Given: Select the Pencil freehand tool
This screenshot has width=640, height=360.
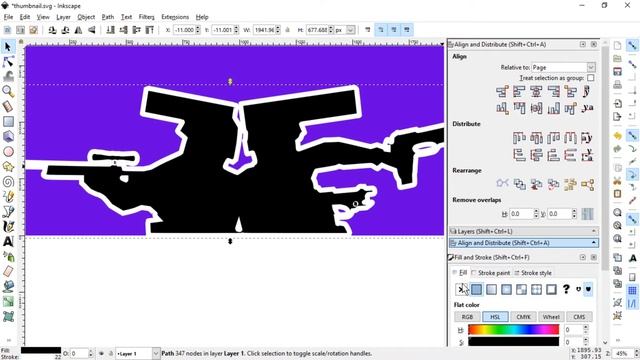Looking at the screenshot, I should 8,196.
